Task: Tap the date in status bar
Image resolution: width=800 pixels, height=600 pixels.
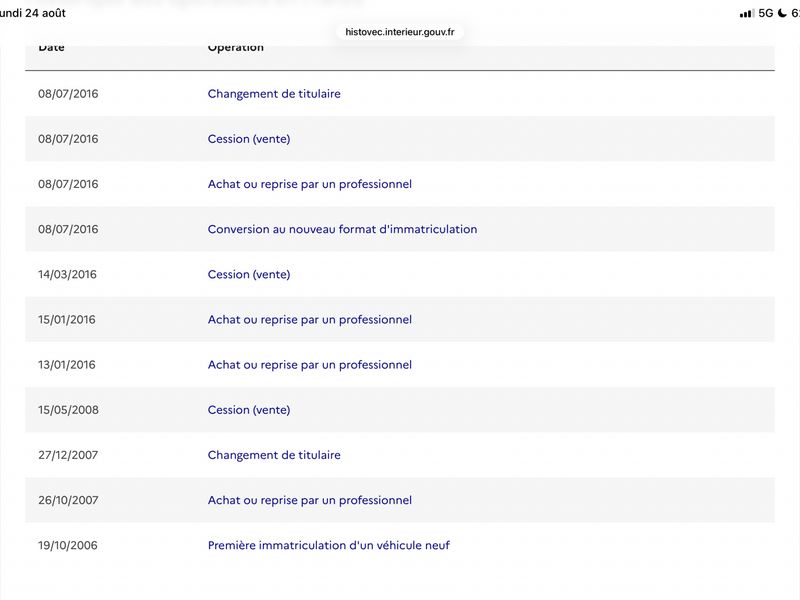Action: click(33, 13)
